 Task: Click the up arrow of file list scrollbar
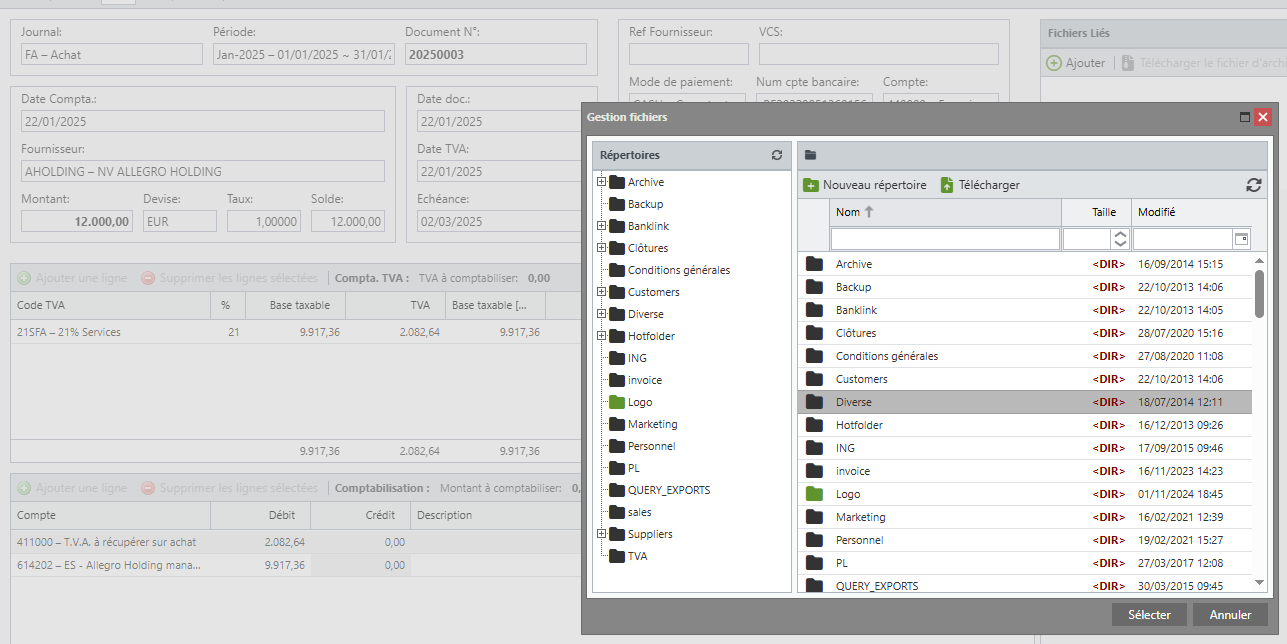1259,260
